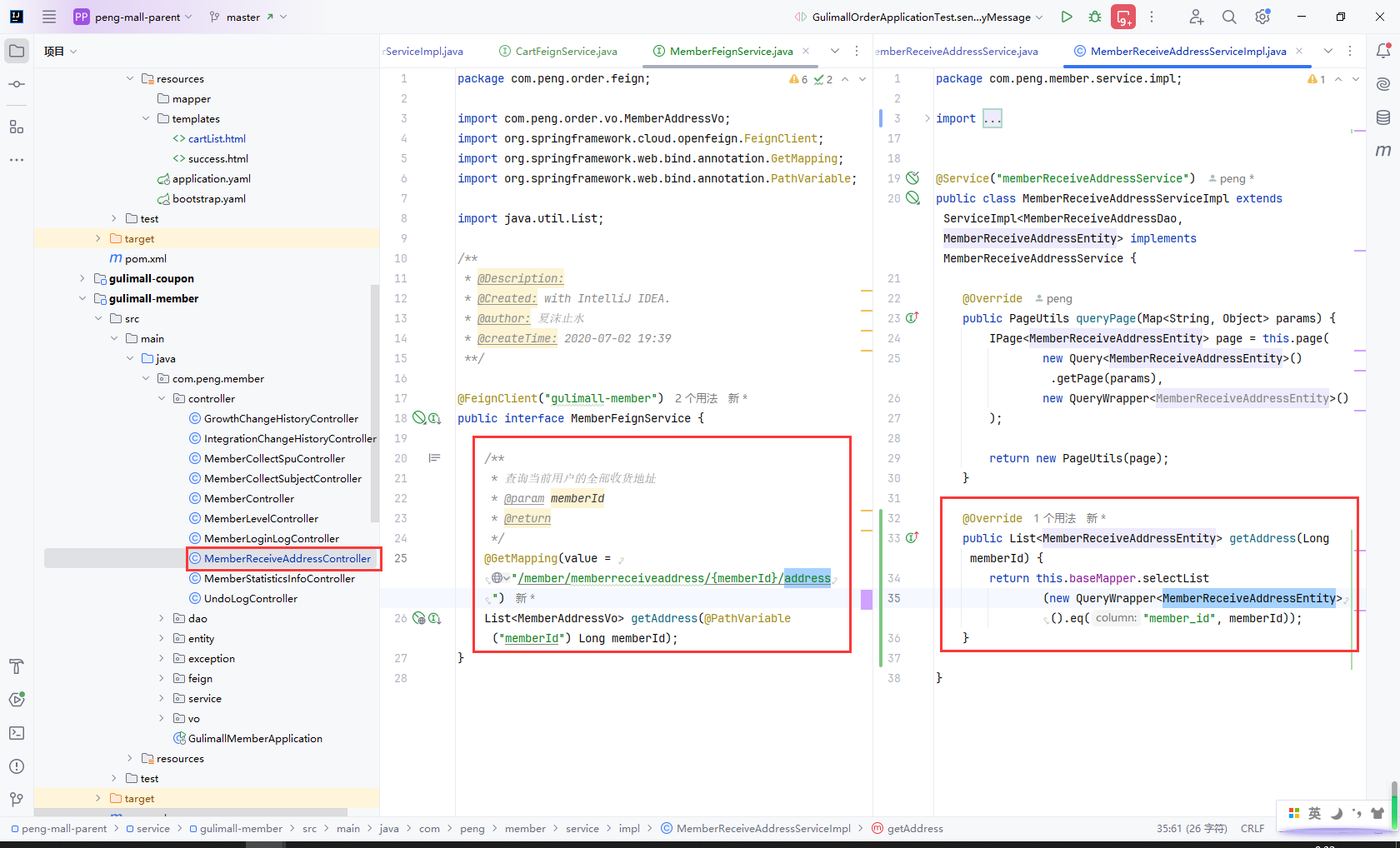Viewport: 1400px width, 848px height.
Task: Open the Git tool window
Action: (17, 800)
